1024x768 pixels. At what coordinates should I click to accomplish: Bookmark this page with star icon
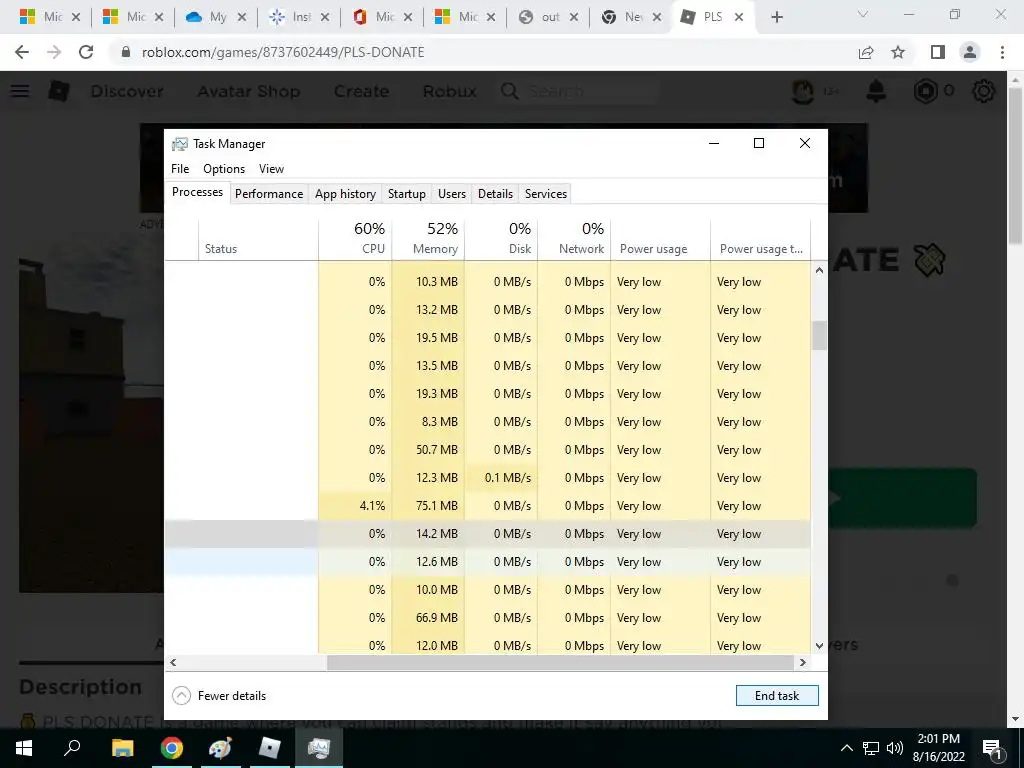pos(899,52)
